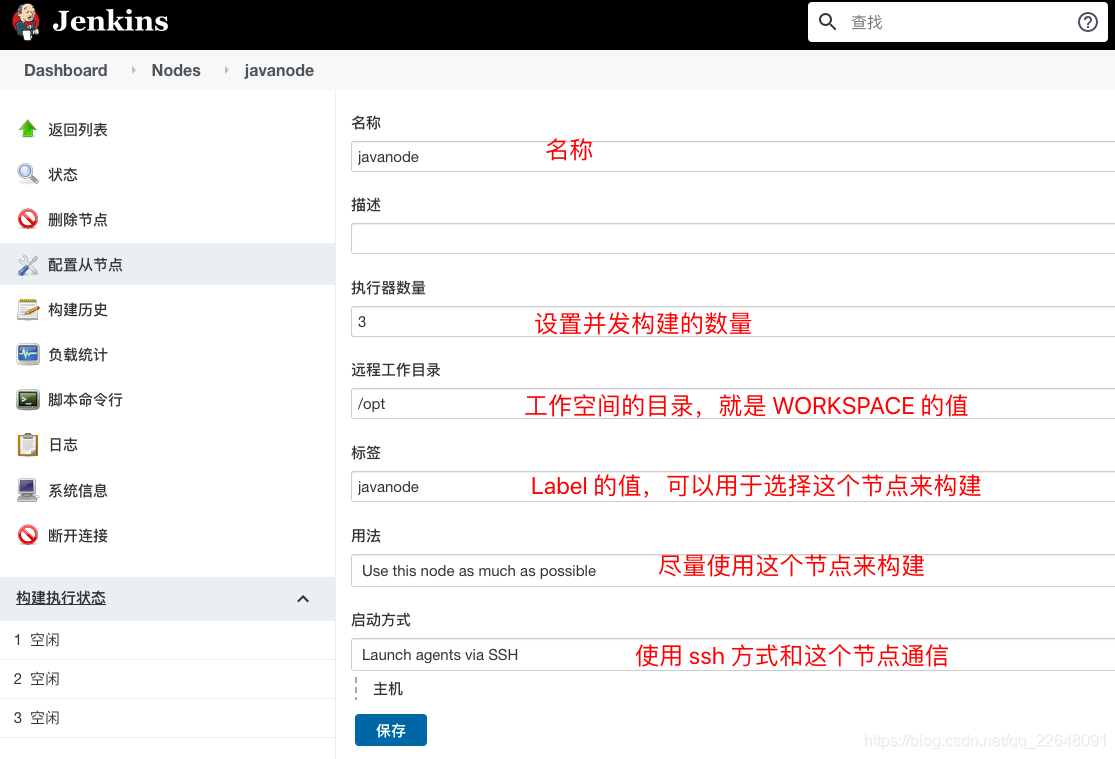The image size is (1115, 759).
Task: Open the javanode breadcrumb link
Action: click(279, 70)
